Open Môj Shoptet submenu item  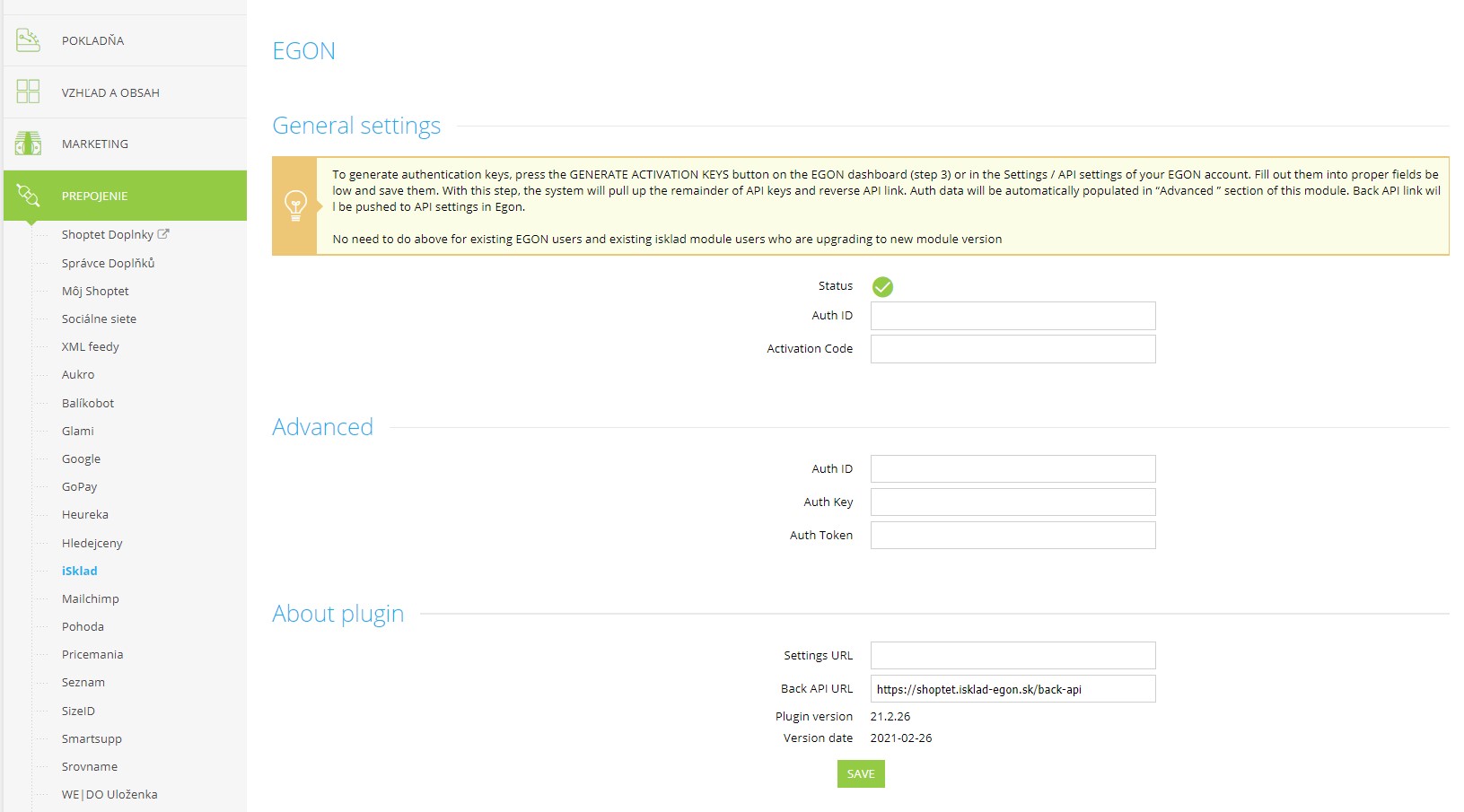point(95,291)
